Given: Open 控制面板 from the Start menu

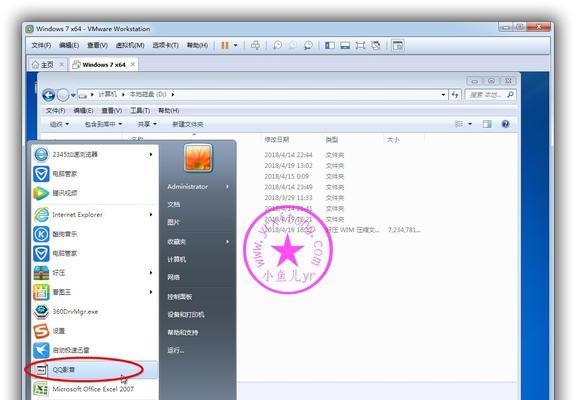Looking at the screenshot, I should [180, 296].
